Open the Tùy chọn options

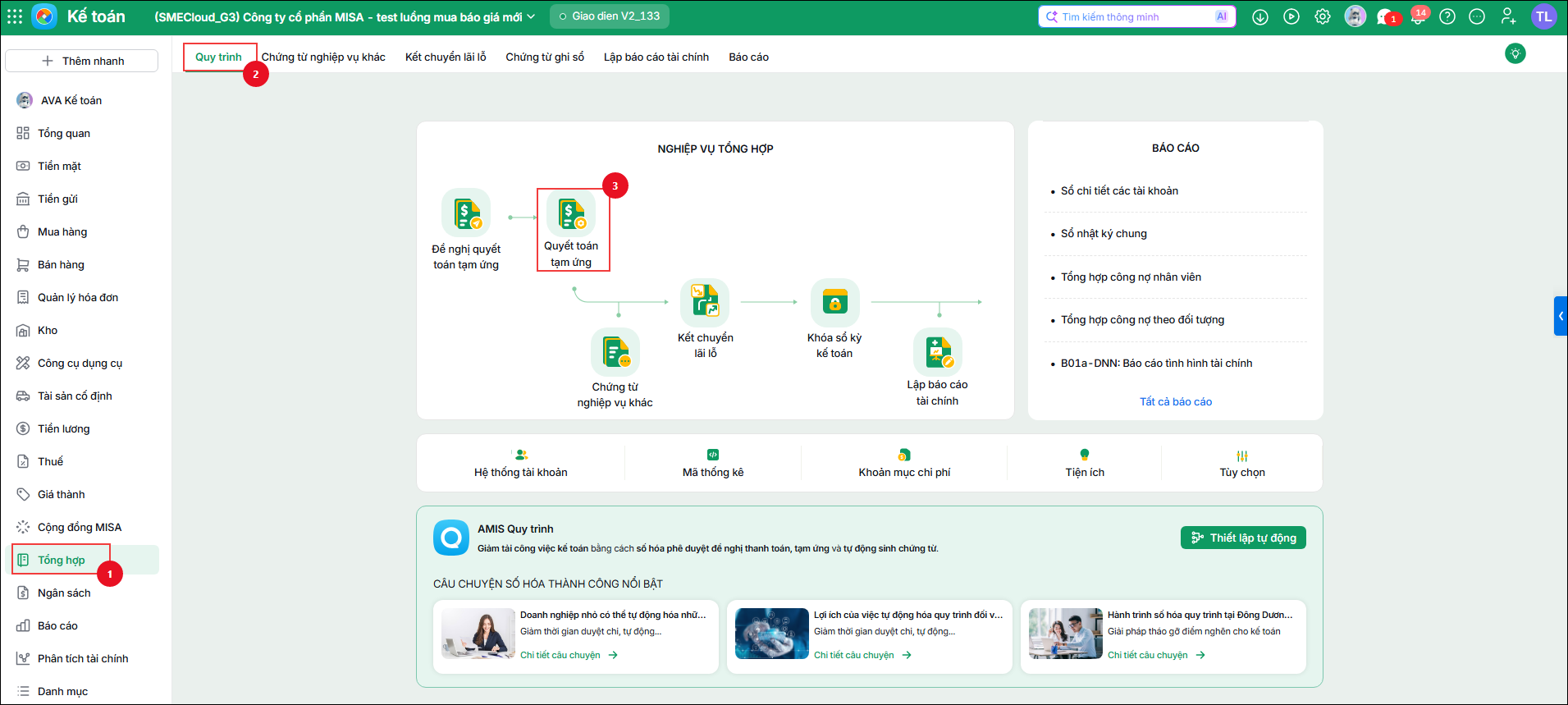tap(1242, 464)
